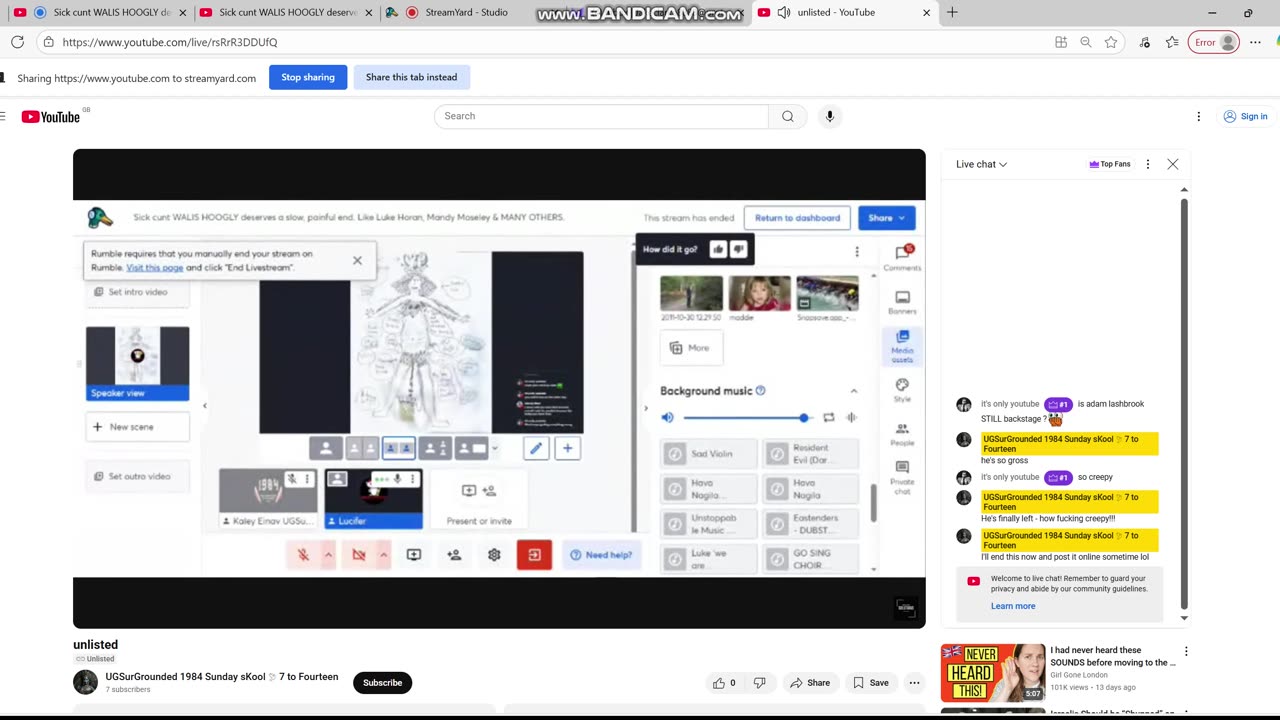Click the video player area
This screenshot has height=720, width=1280.
coord(499,388)
